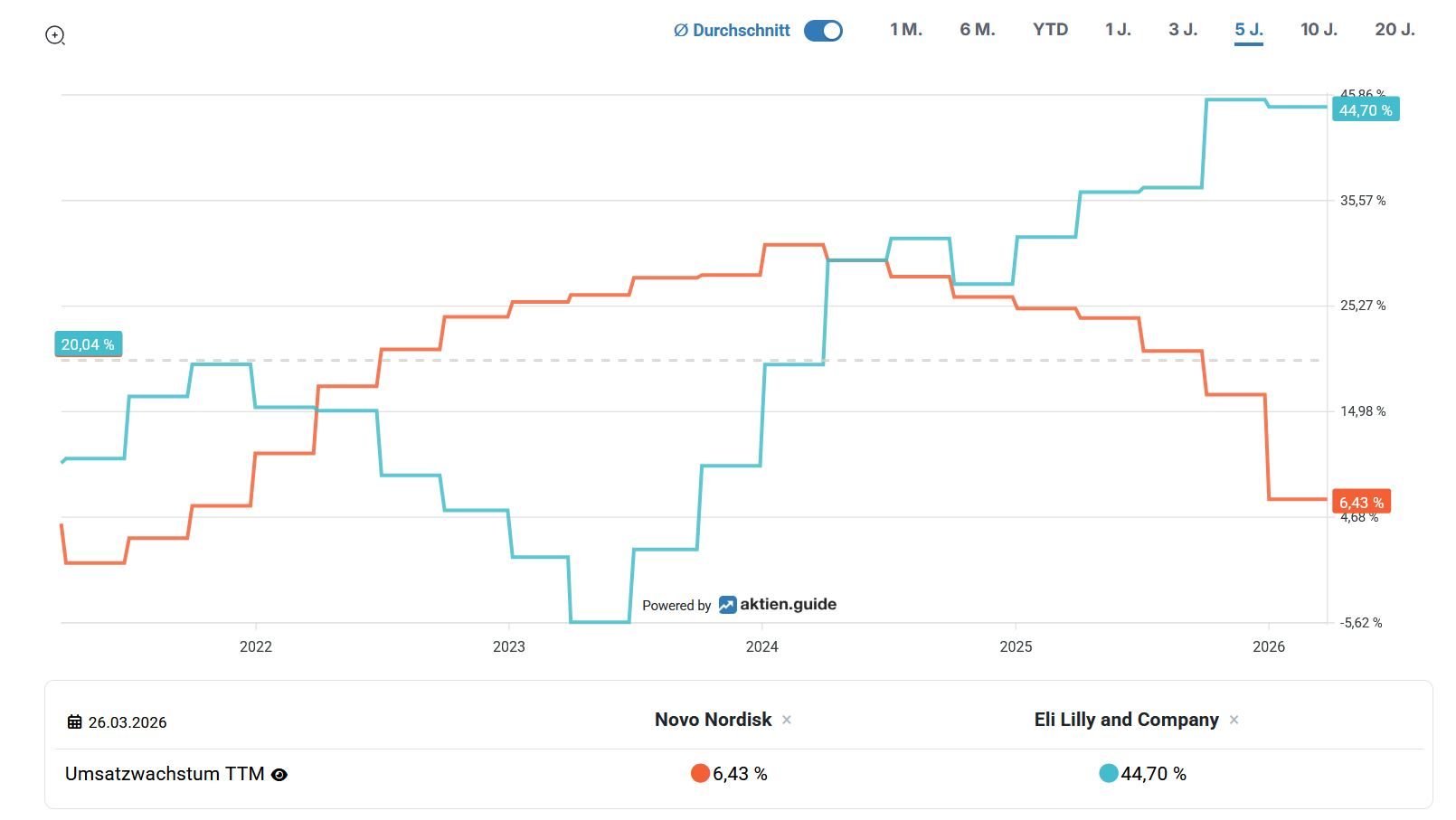Click the date 26.03.2026
The width and height of the screenshot is (1456, 820).
tap(128, 722)
